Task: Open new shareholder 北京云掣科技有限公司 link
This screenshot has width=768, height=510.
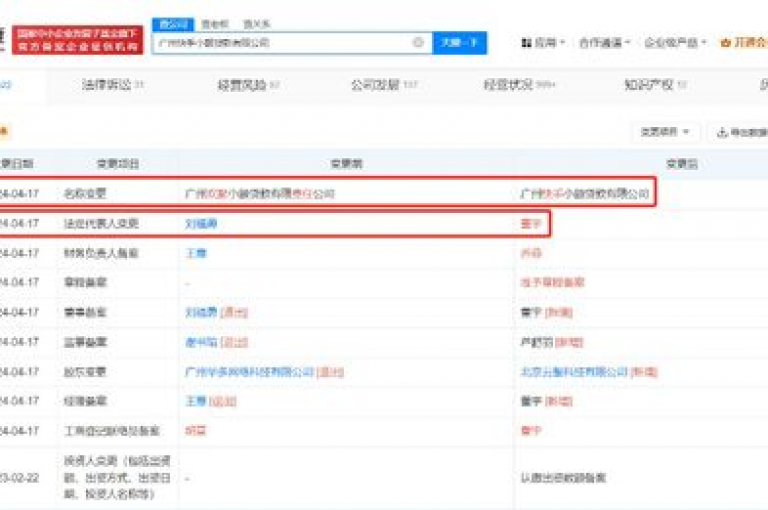Action: click(574, 372)
